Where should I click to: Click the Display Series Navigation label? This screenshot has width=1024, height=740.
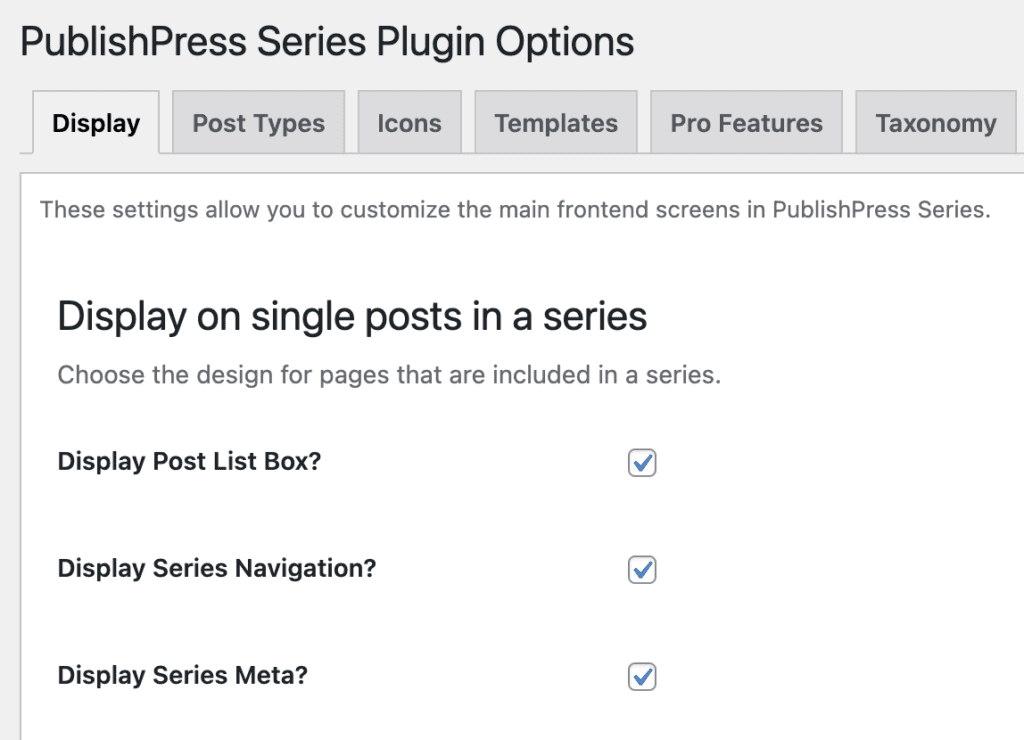[216, 568]
